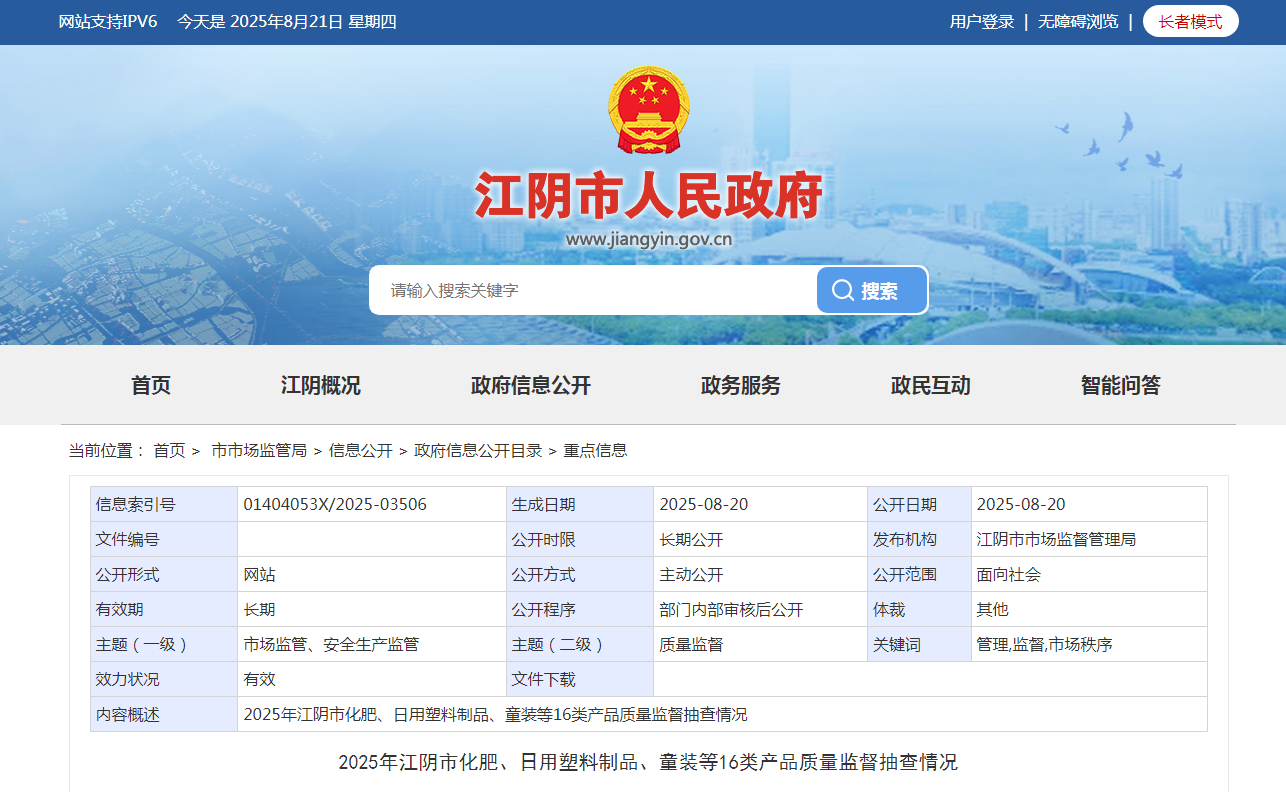Enable 长者模式 elder mode
The width and height of the screenshot is (1286, 792).
click(x=1190, y=22)
